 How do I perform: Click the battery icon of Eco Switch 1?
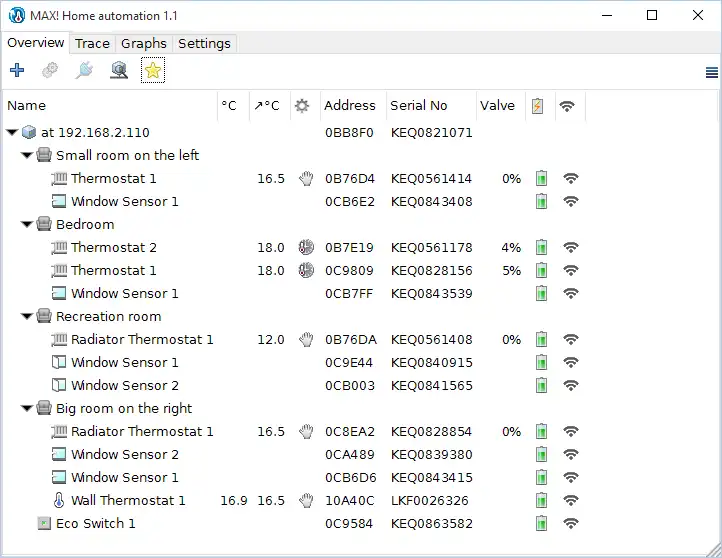pos(542,523)
